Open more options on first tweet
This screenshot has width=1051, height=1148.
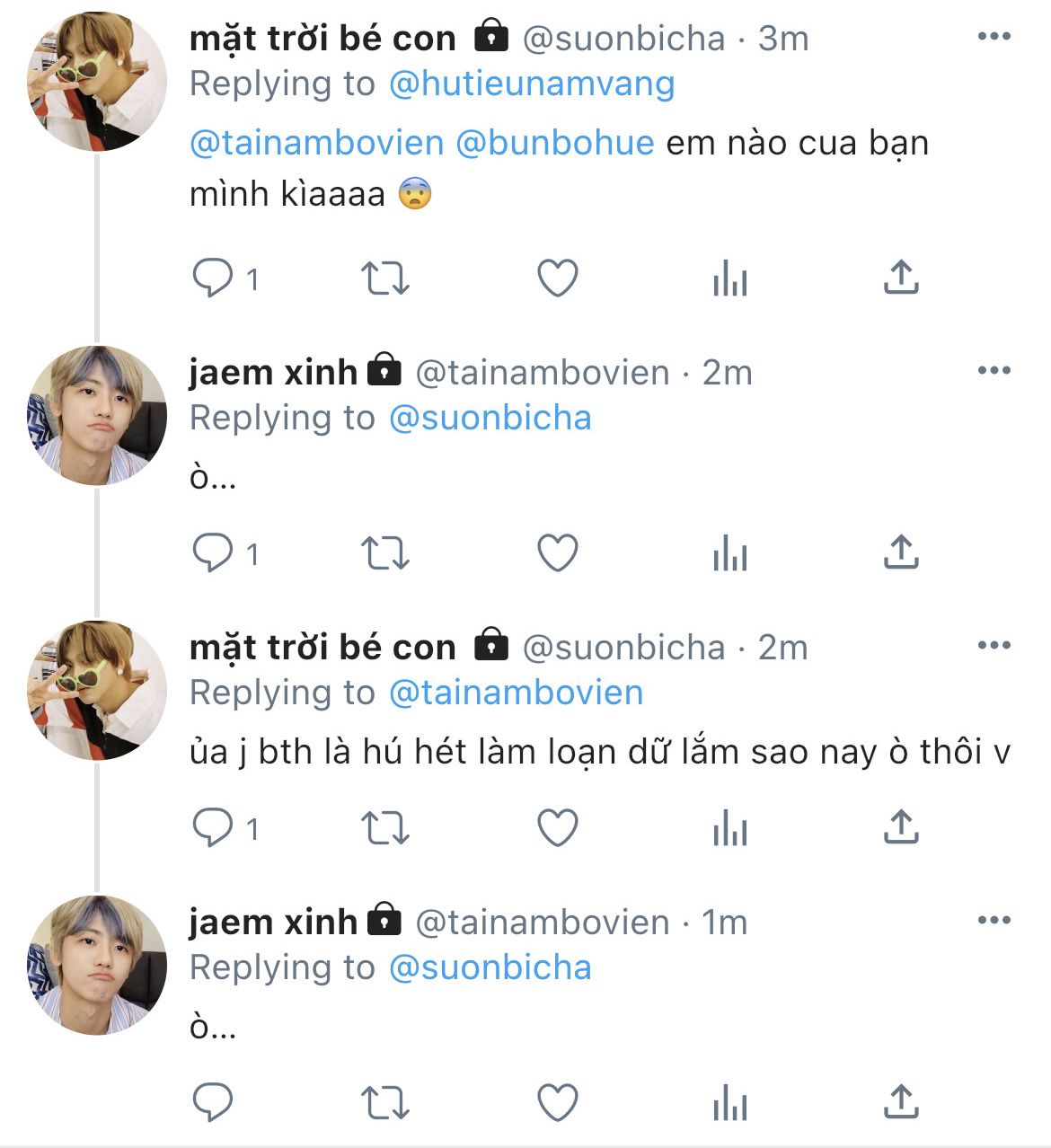point(994,37)
